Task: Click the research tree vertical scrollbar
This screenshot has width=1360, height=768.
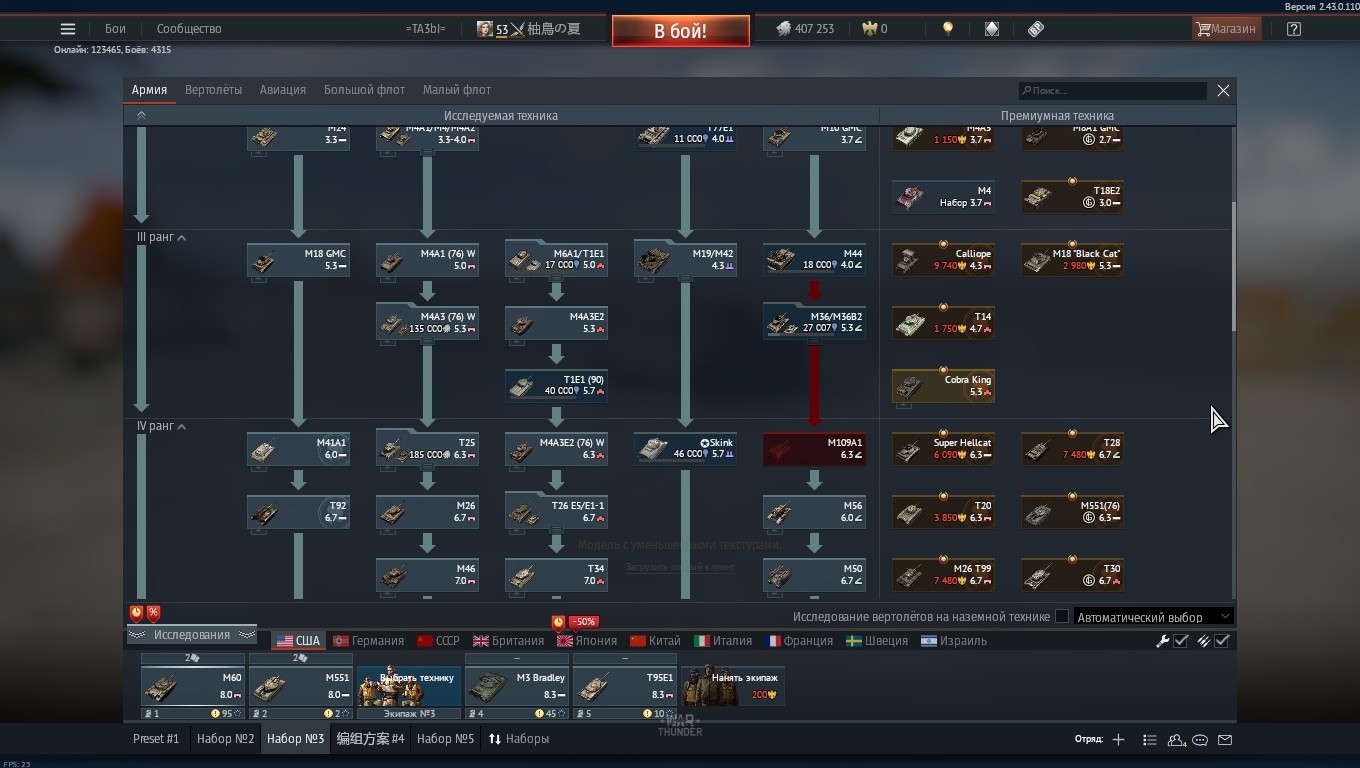Action: coord(1233,265)
